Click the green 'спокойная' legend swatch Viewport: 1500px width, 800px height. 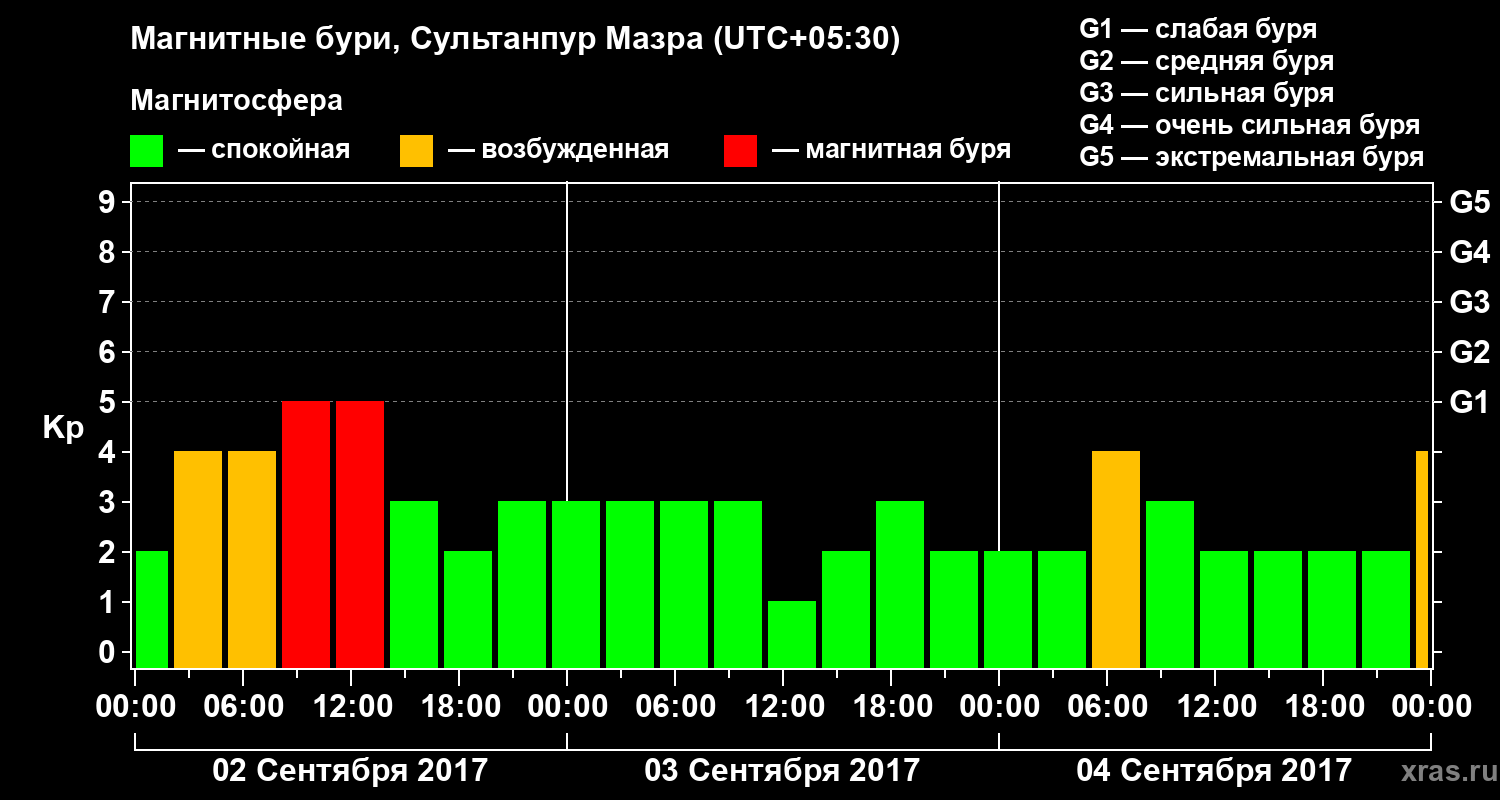point(146,151)
